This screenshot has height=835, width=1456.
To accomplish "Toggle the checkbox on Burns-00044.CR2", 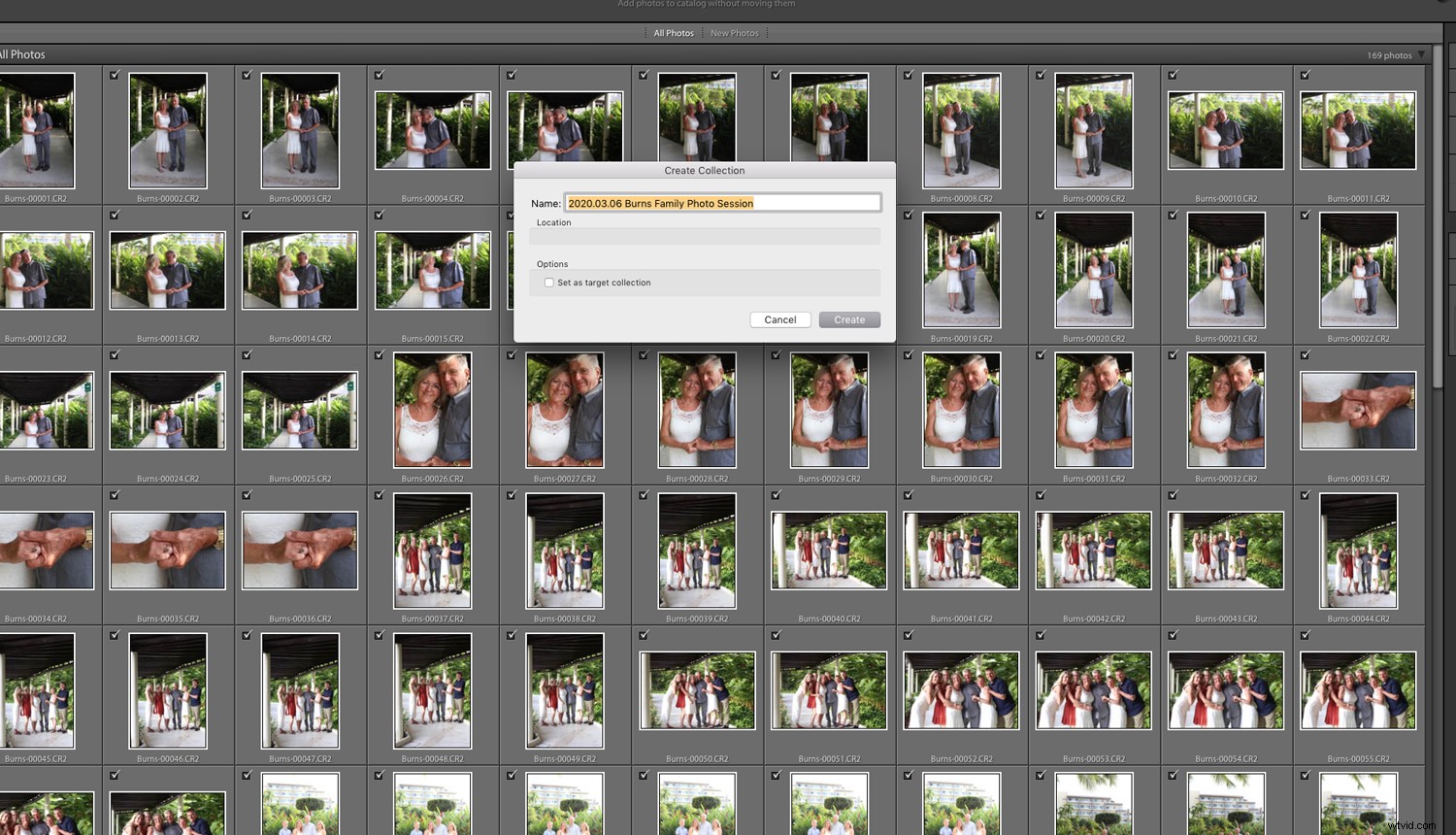I will click(x=1305, y=495).
